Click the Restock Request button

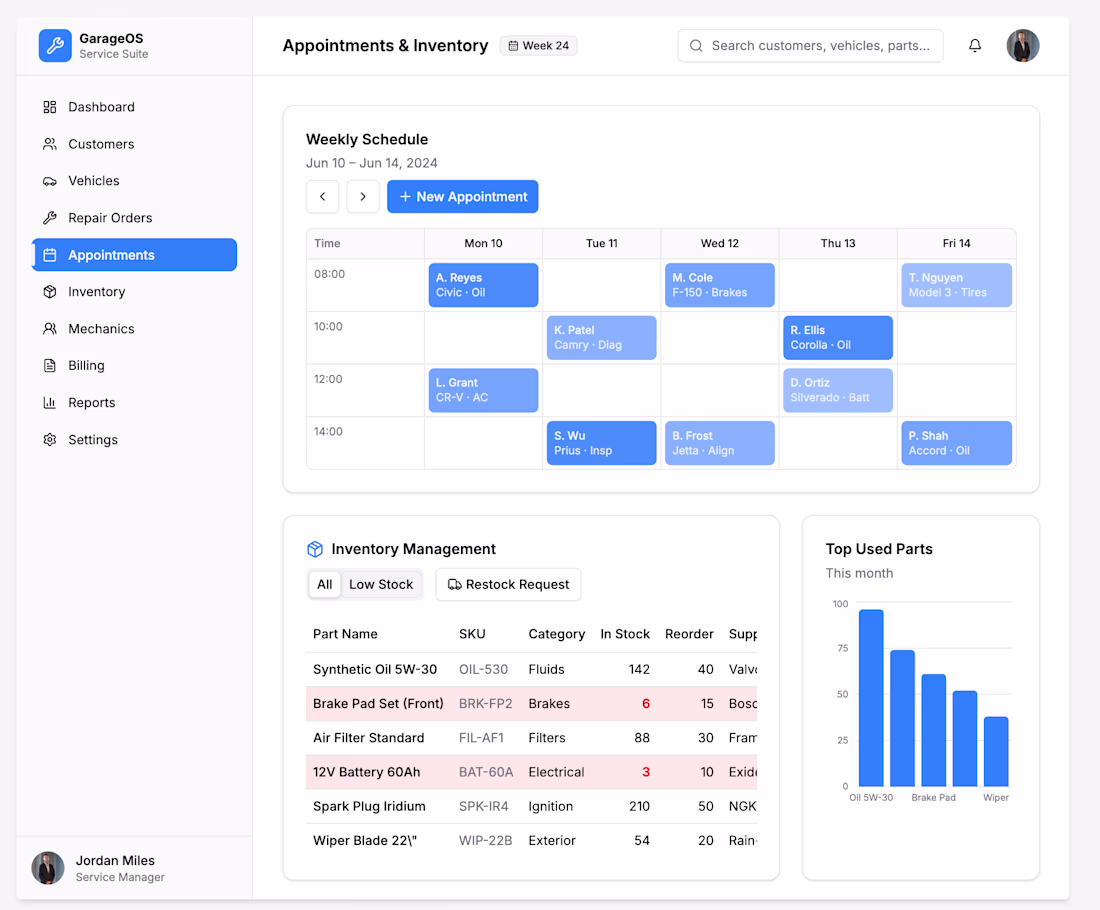(509, 584)
